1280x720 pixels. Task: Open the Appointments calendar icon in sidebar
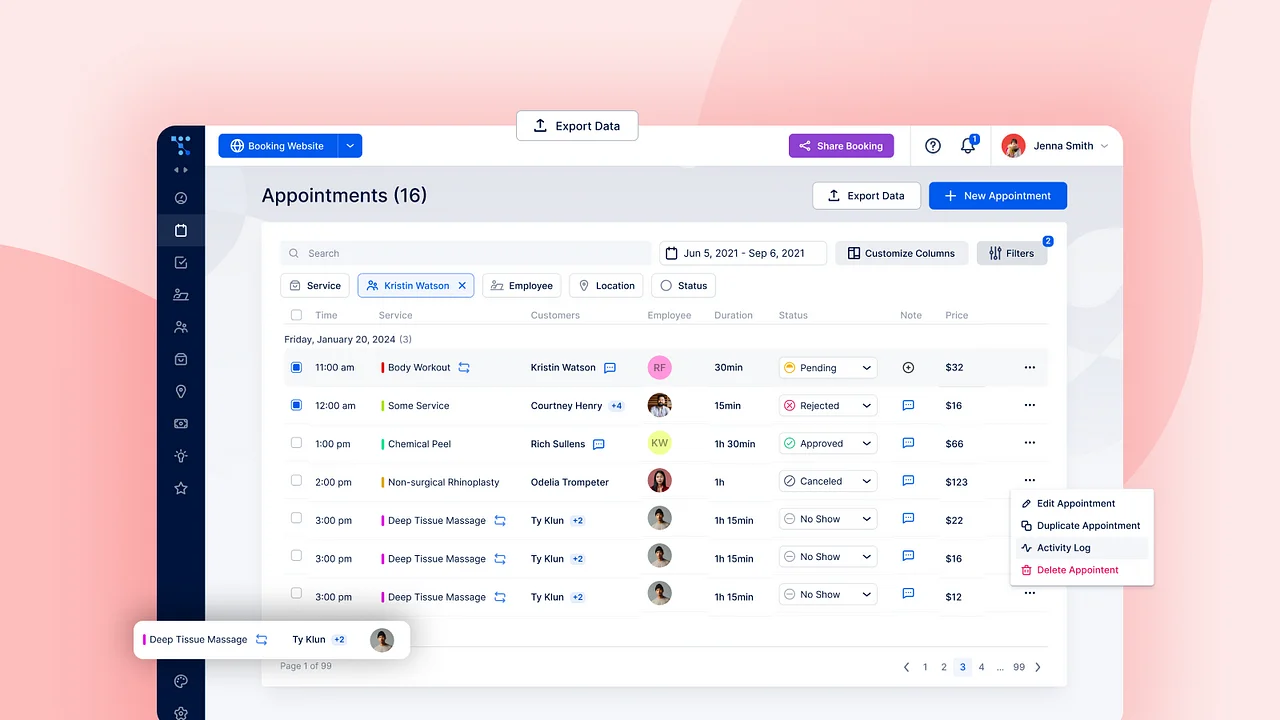pyautogui.click(x=181, y=230)
